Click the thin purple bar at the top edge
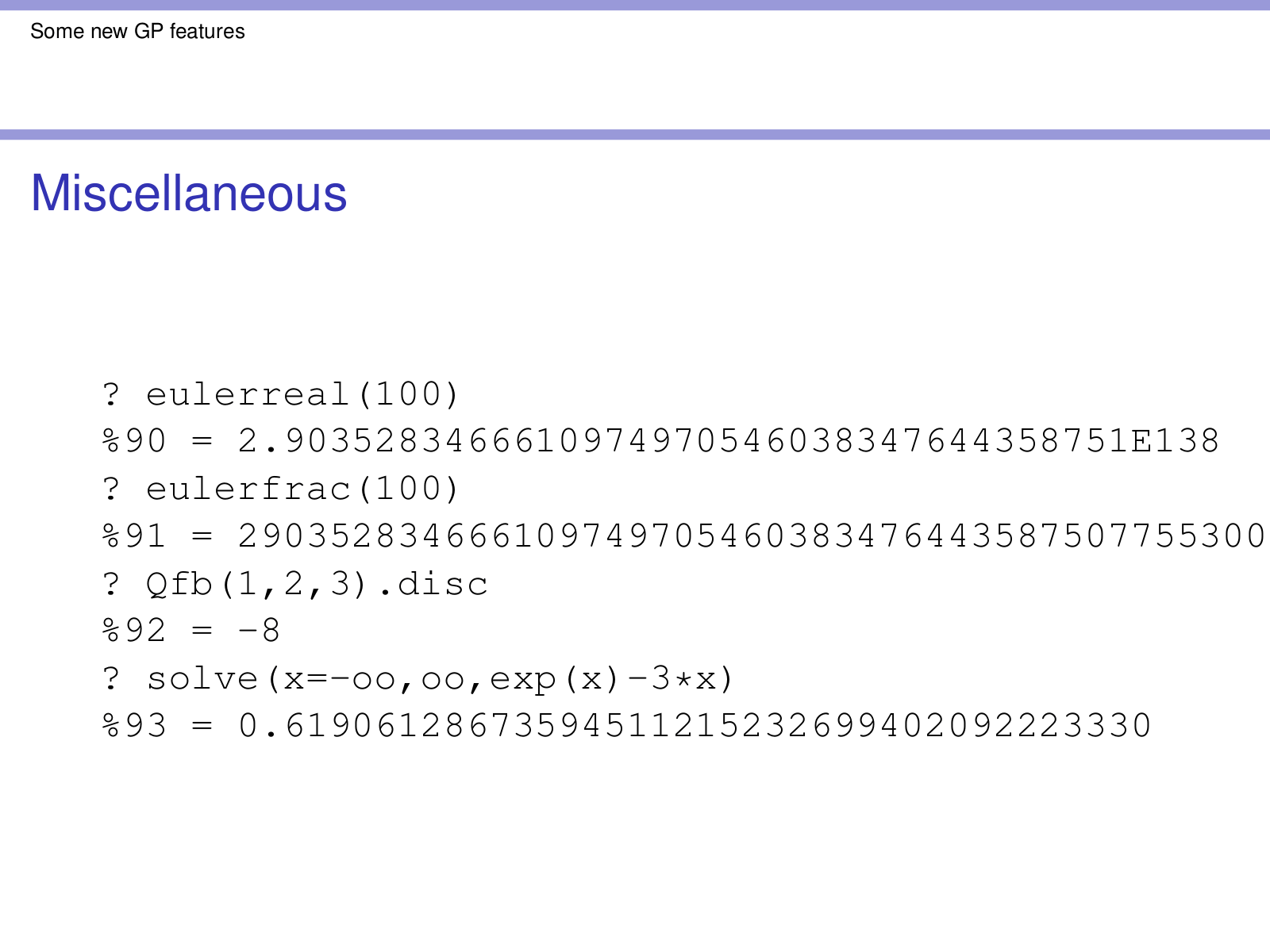 pos(635,5)
